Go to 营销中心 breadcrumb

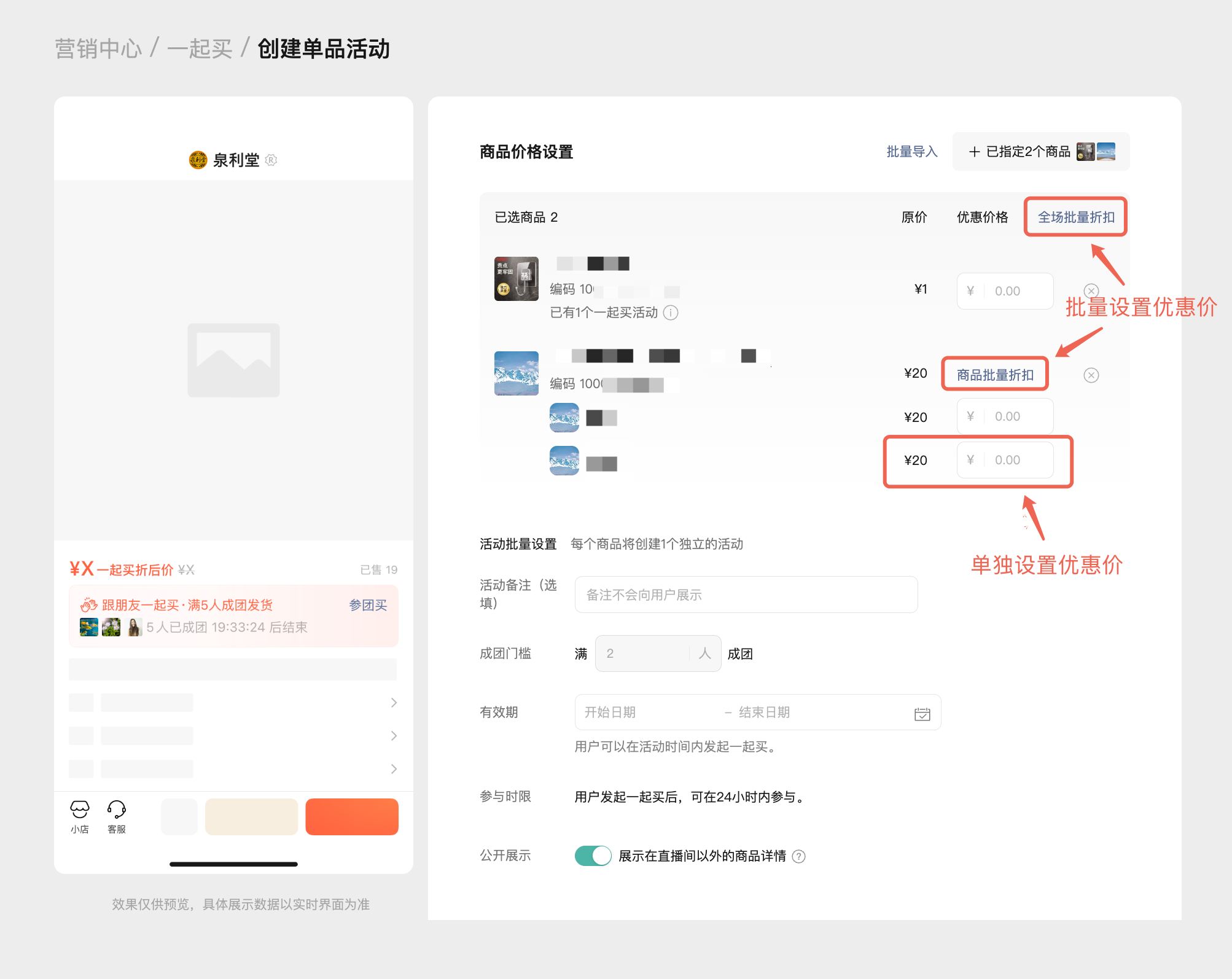click(x=98, y=49)
